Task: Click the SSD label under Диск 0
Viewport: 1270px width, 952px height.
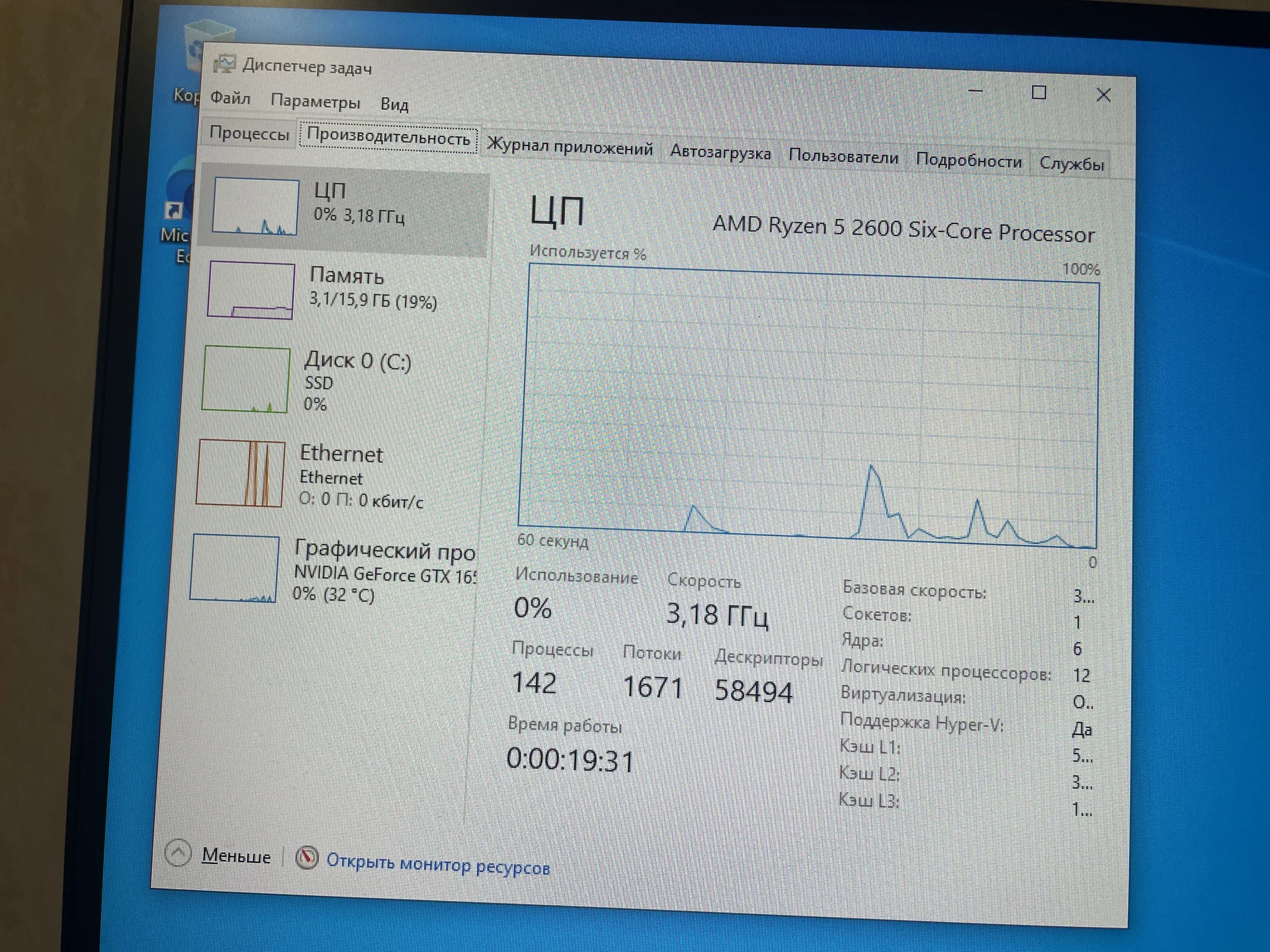Action: click(319, 383)
